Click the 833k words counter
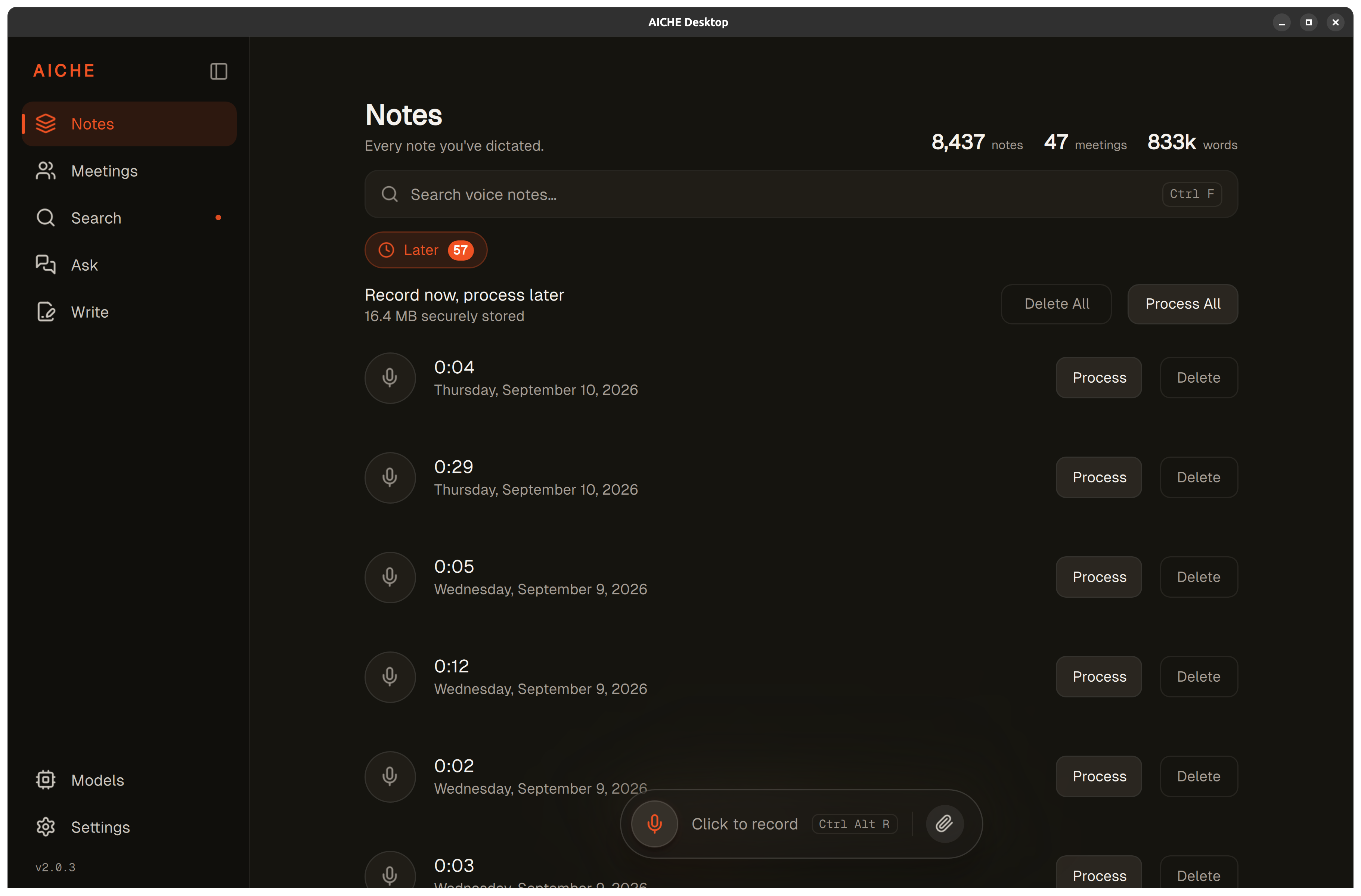The width and height of the screenshot is (1361, 896). (1192, 142)
